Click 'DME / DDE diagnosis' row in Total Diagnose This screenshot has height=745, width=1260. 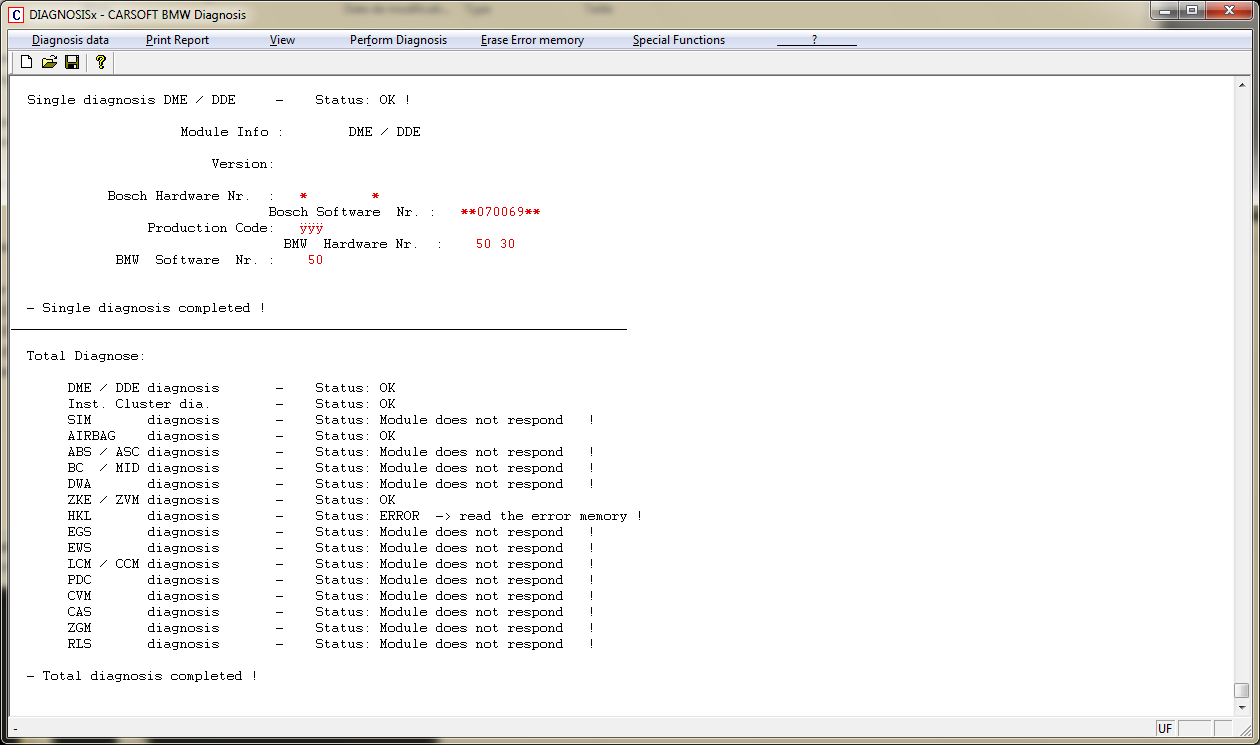click(x=231, y=388)
